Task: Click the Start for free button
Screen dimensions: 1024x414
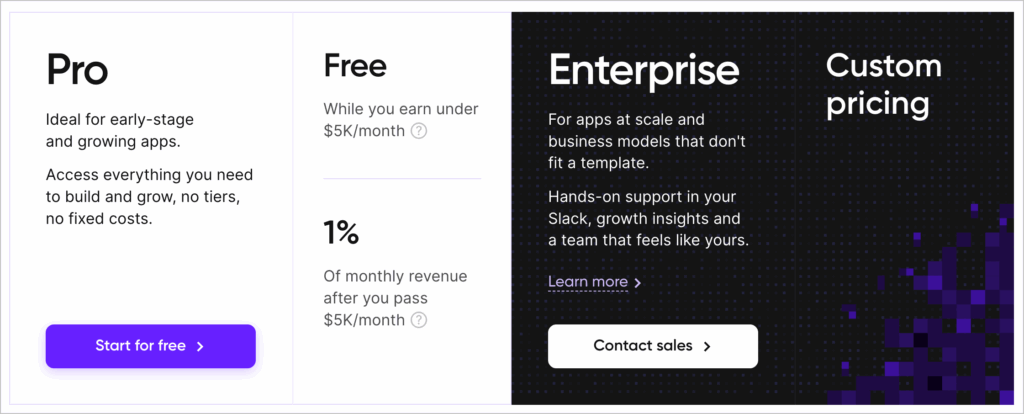Action: click(x=150, y=346)
